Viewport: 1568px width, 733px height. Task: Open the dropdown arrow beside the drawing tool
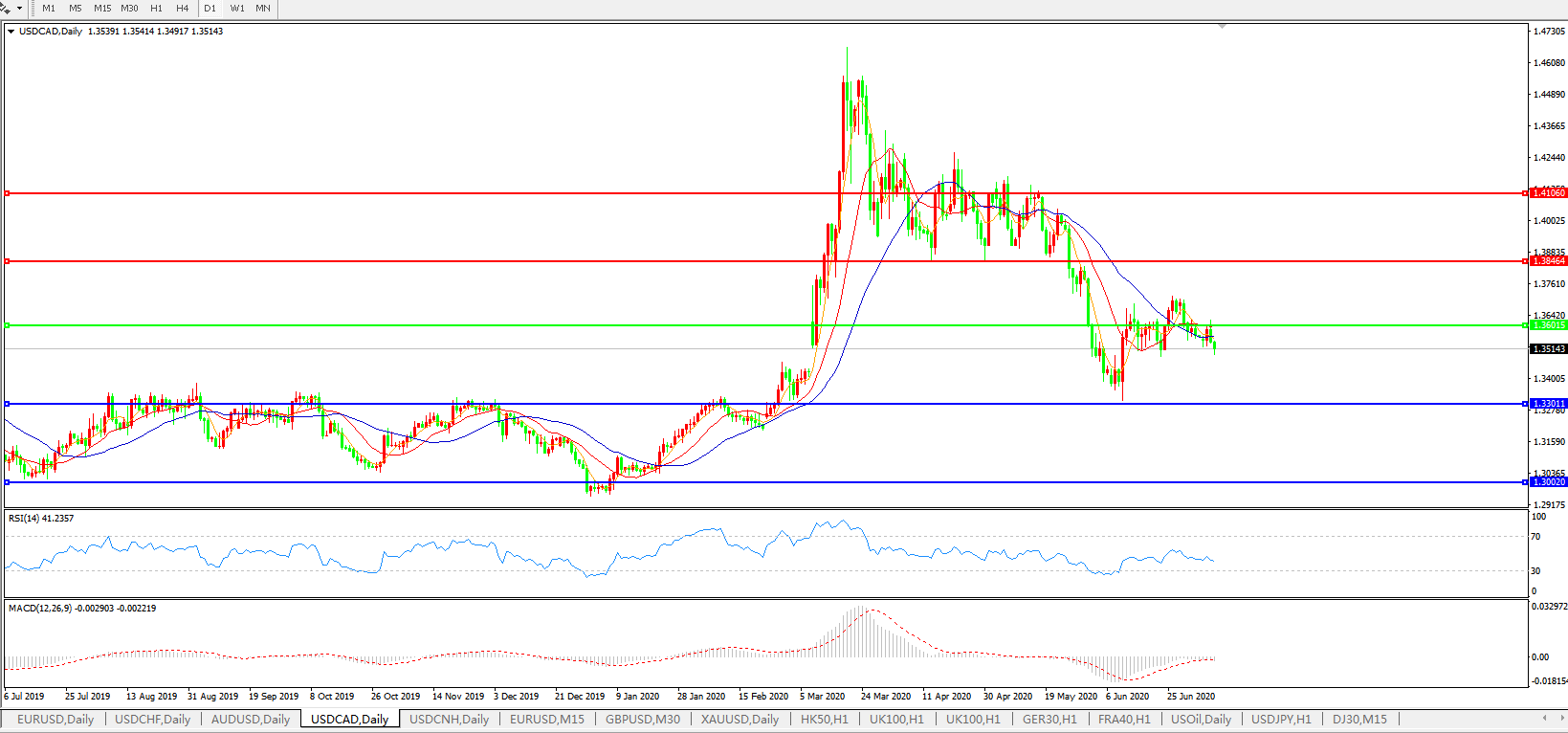click(19, 8)
